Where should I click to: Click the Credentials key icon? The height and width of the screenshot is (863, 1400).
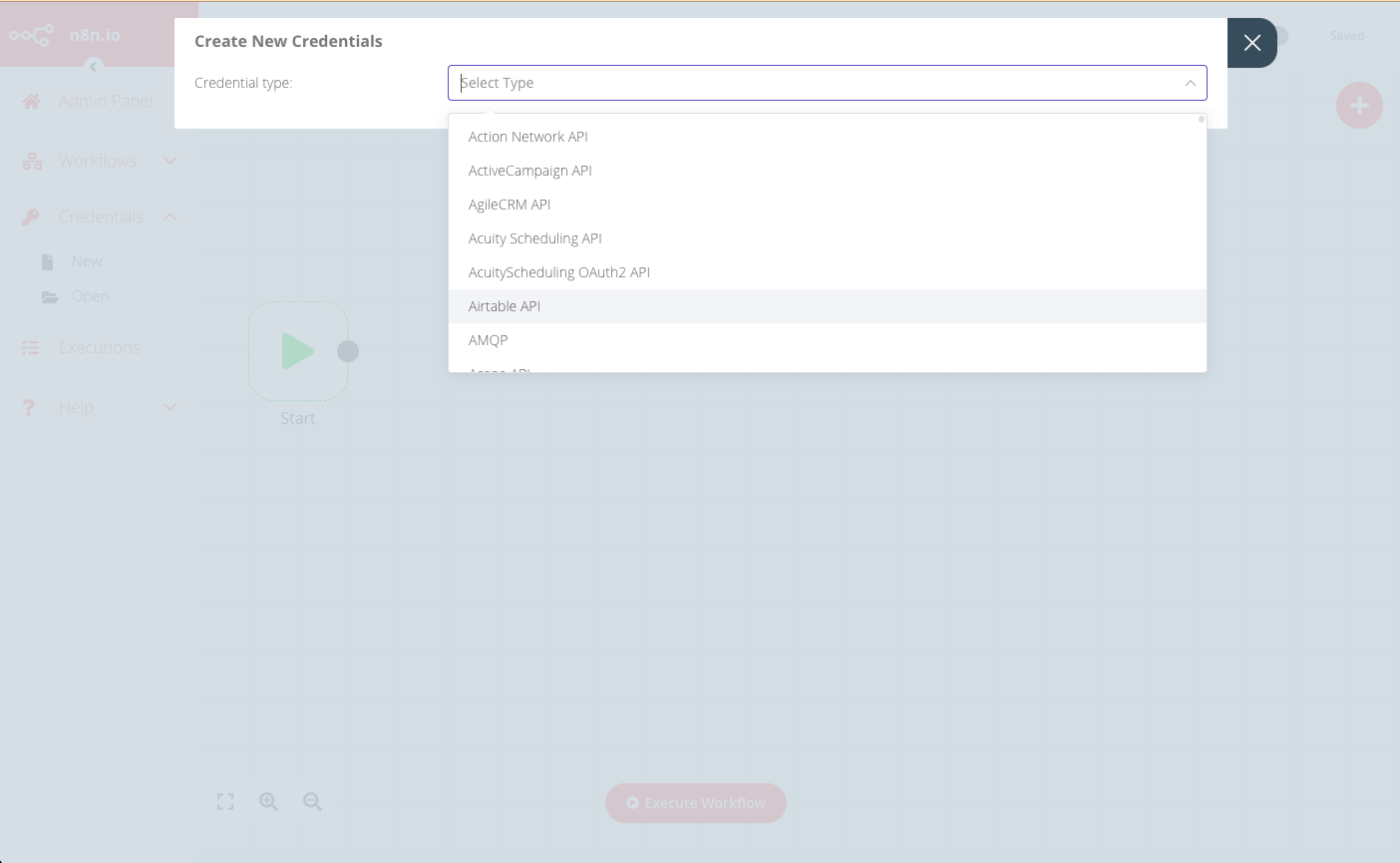[x=29, y=216]
